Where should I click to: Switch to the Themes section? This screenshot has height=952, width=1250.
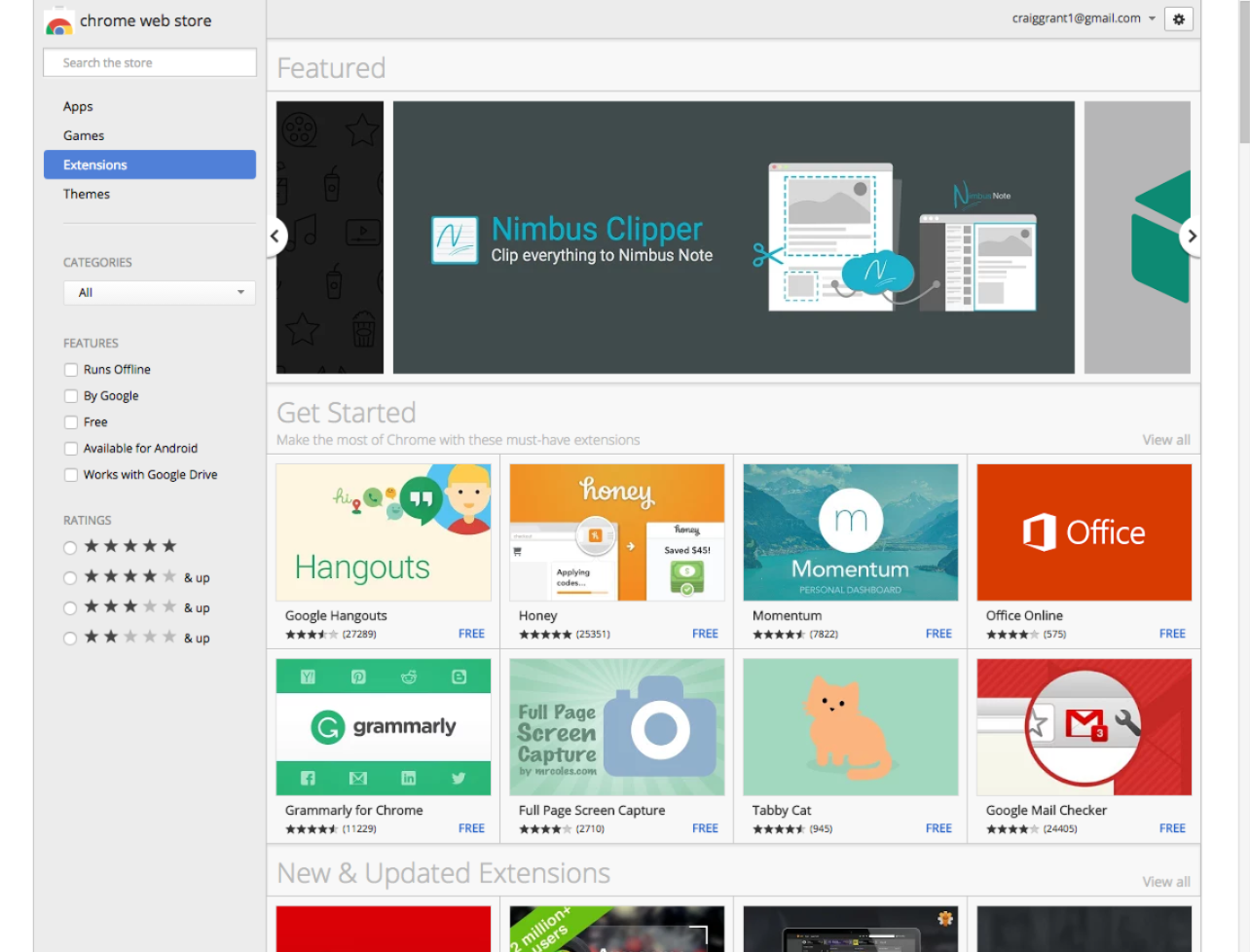[x=87, y=194]
